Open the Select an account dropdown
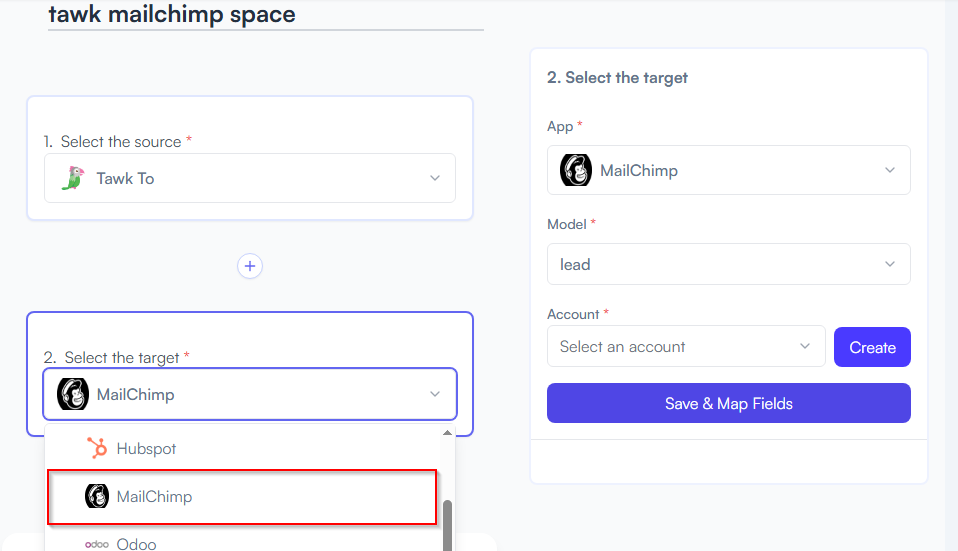 (x=686, y=346)
